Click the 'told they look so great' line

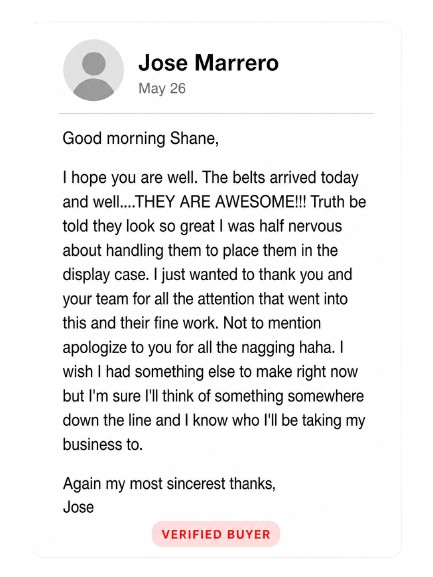tap(202, 226)
